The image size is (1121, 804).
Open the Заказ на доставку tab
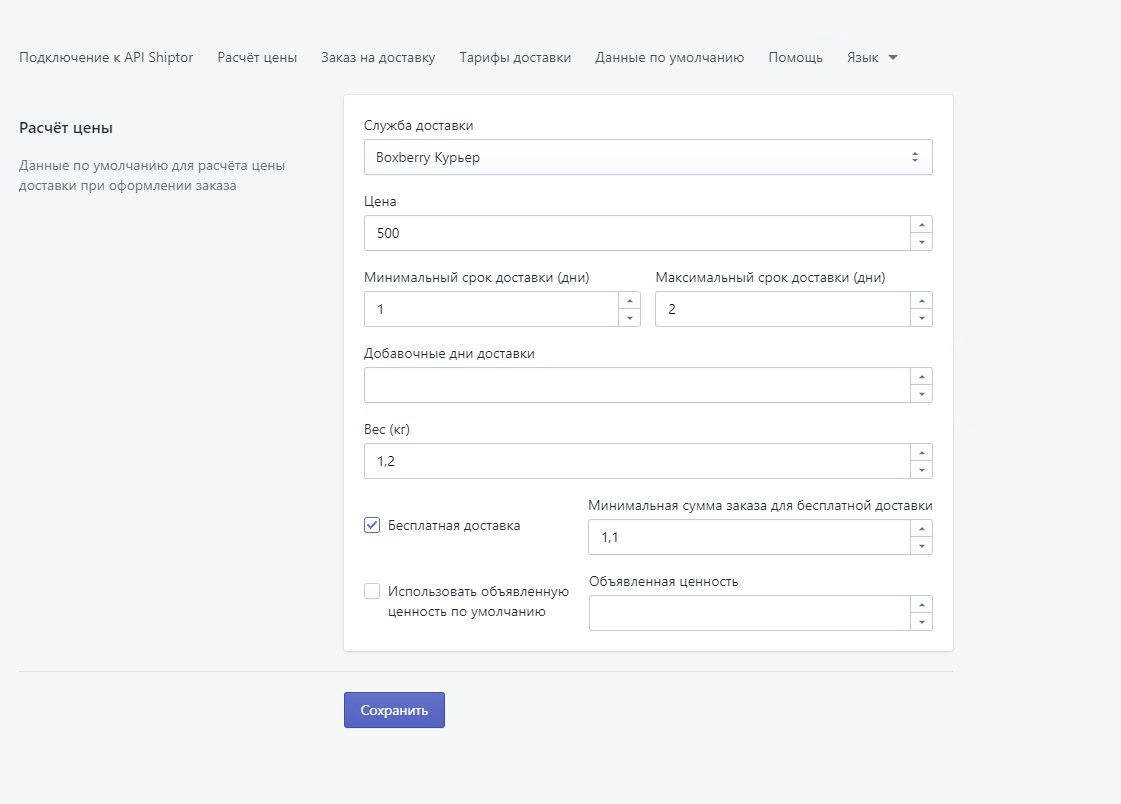tap(378, 58)
